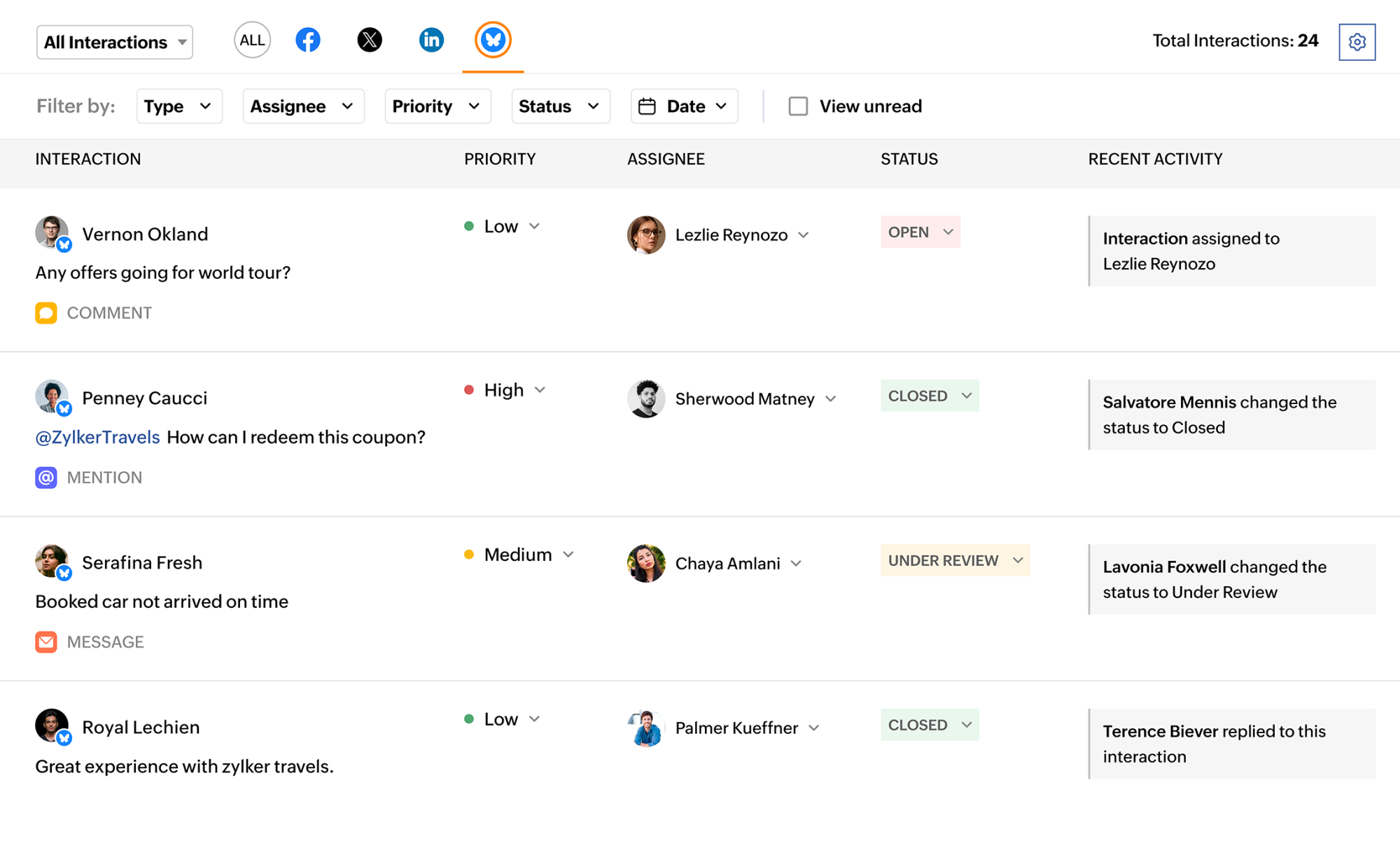Select the ALL channels filter
Viewport: 1400px width, 843px height.
pos(251,40)
